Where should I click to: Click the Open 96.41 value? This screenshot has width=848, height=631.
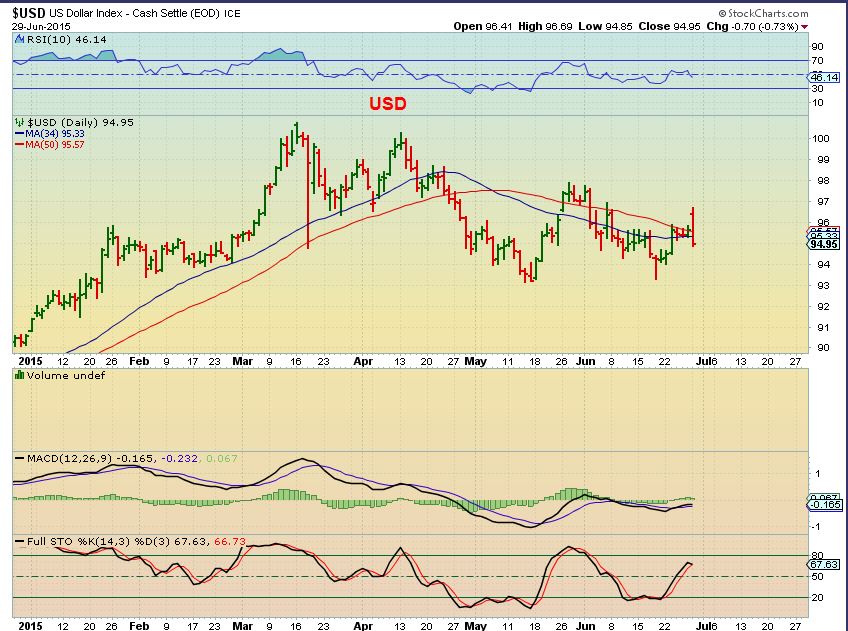(x=482, y=26)
